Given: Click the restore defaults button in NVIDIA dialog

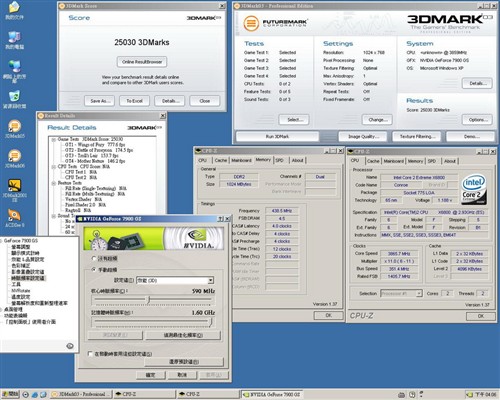Looking at the screenshot, I should 184,361.
